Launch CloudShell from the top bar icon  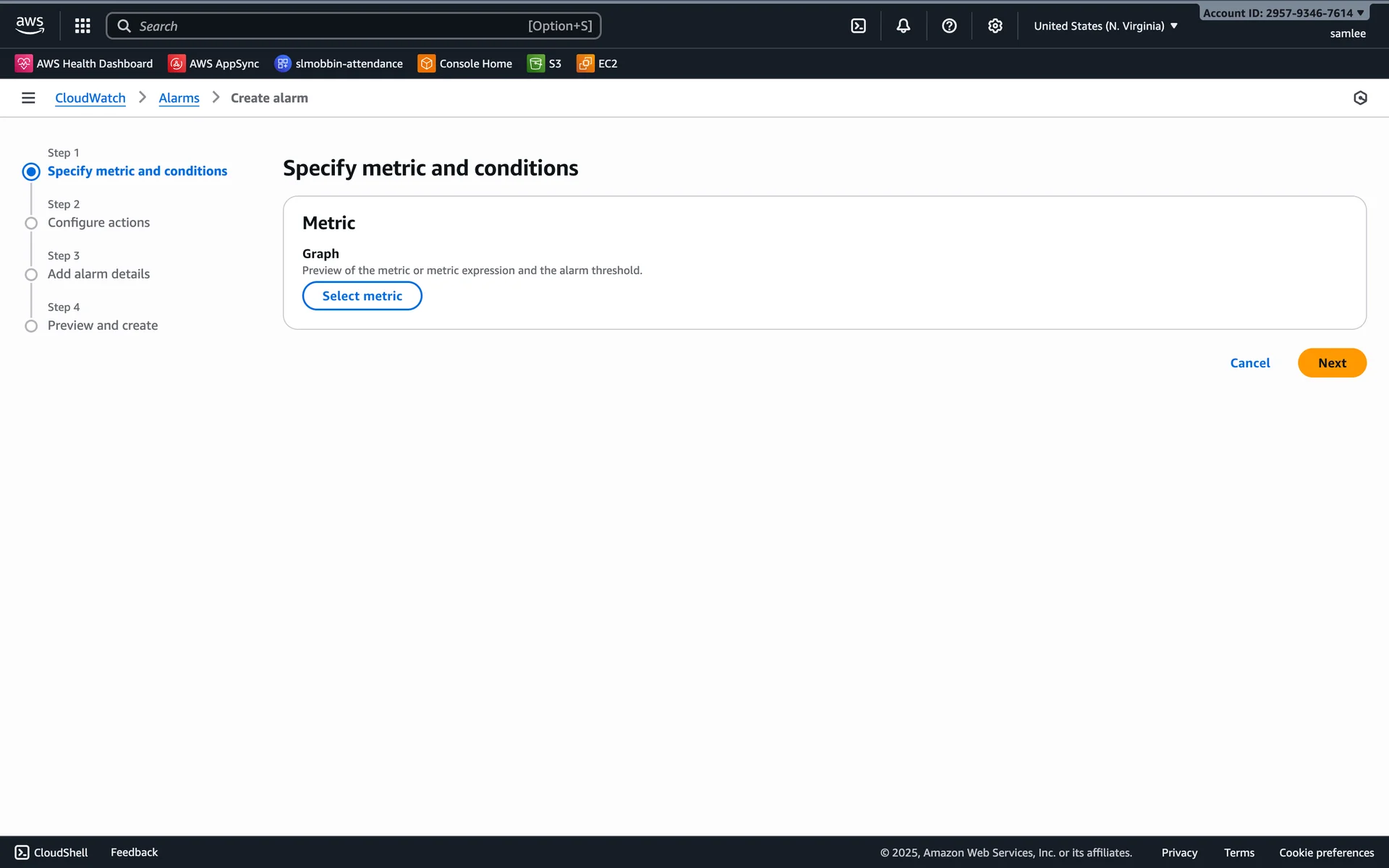[x=858, y=26]
